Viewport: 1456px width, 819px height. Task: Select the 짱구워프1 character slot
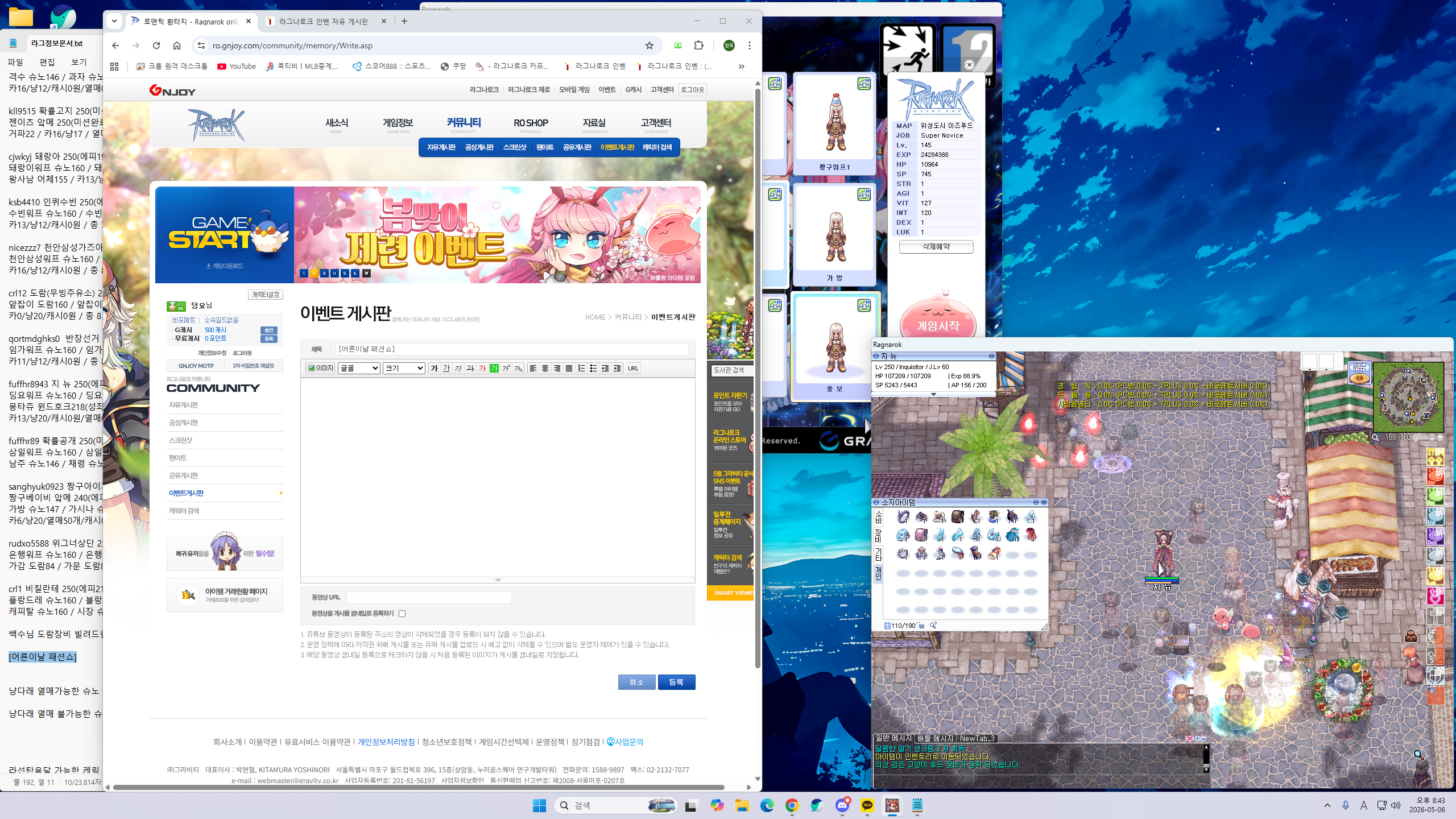pos(834,123)
